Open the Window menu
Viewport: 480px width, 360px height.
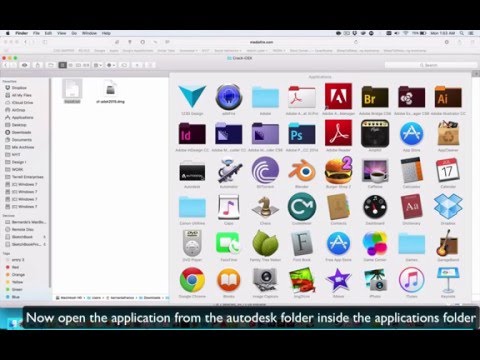(89, 33)
